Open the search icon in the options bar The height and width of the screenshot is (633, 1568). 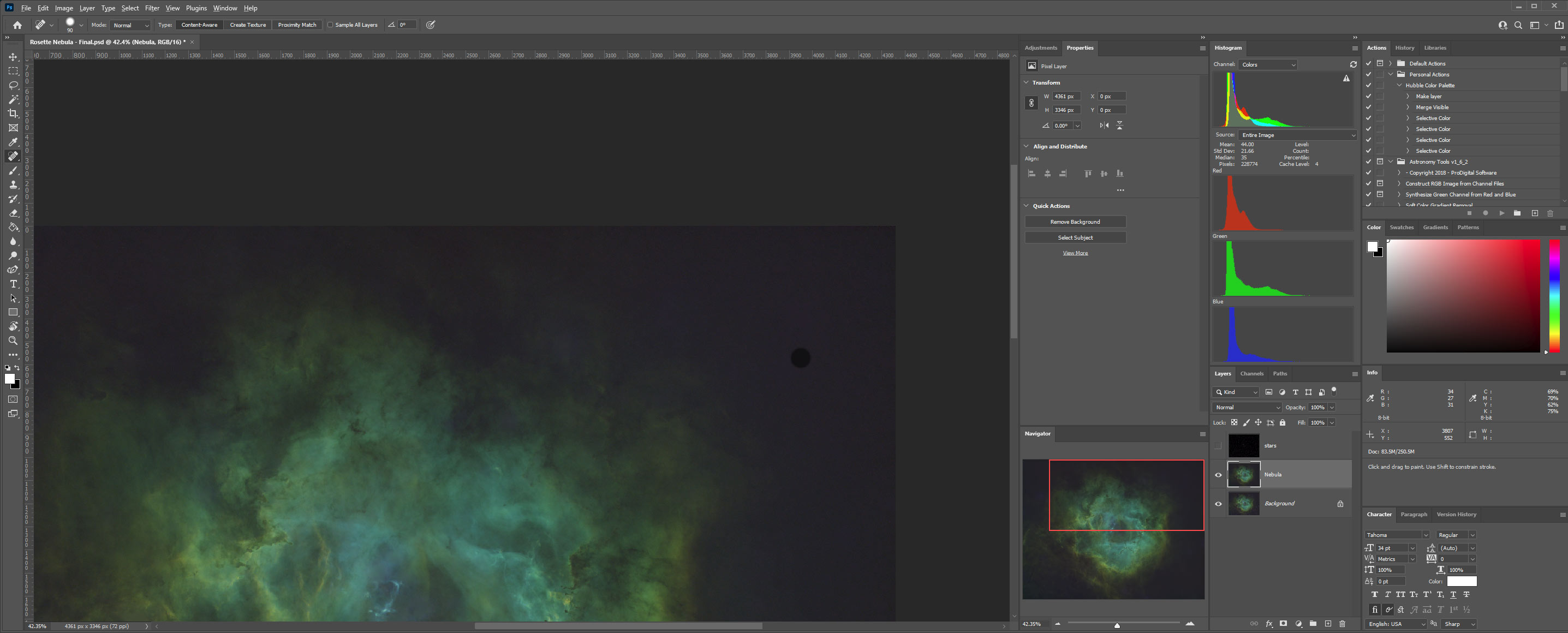(x=1518, y=25)
